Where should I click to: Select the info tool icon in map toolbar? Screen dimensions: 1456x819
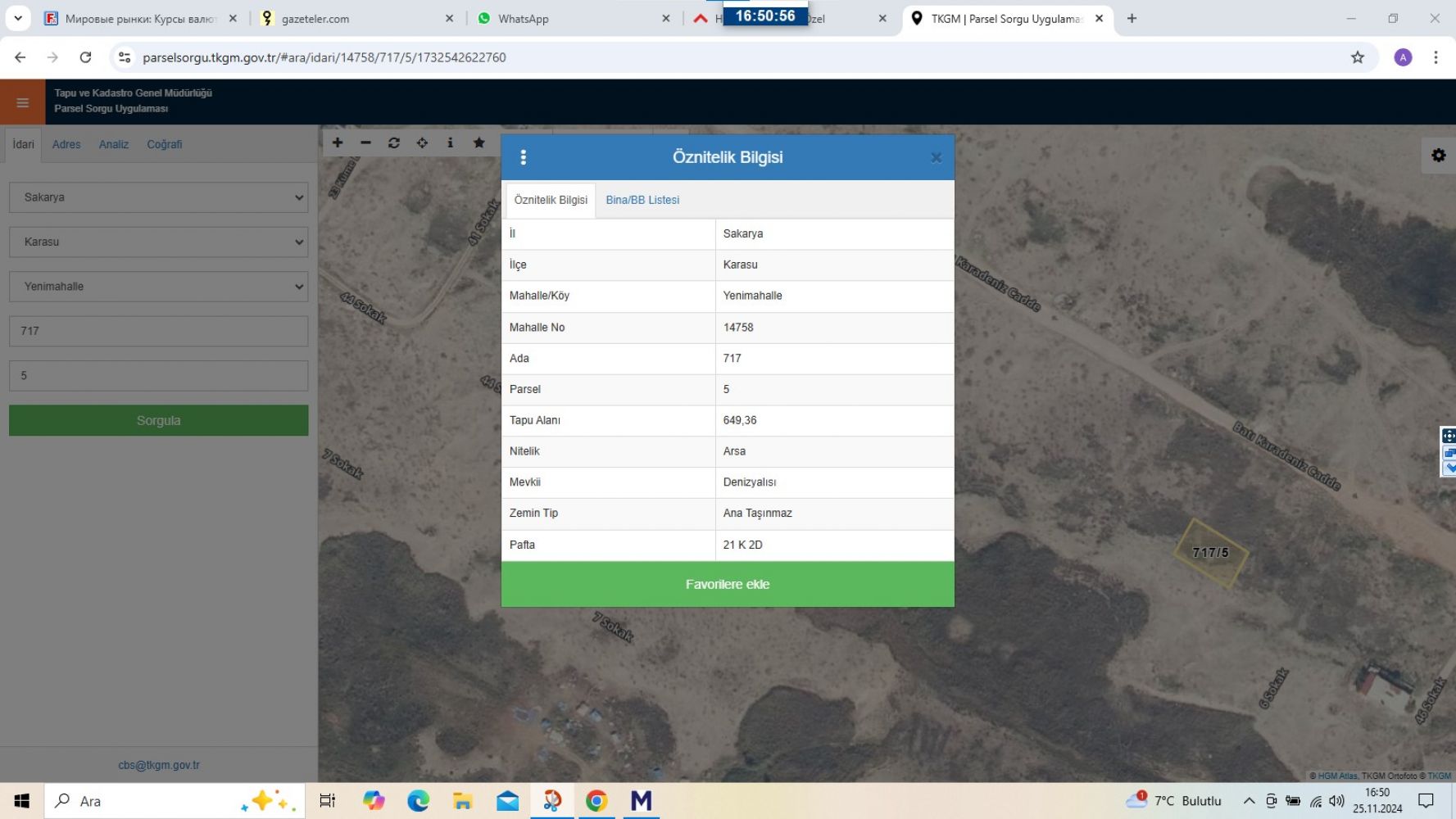[450, 143]
